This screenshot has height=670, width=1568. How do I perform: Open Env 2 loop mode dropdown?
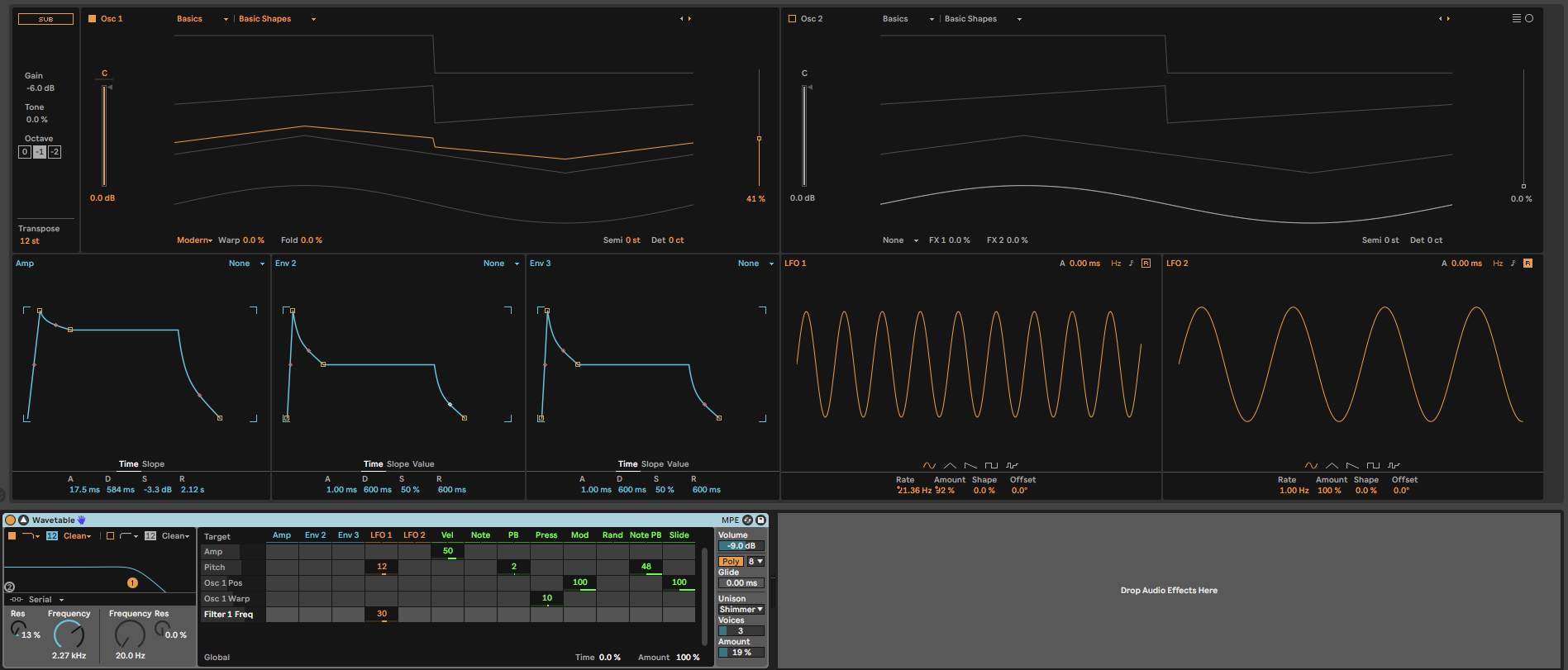point(502,263)
